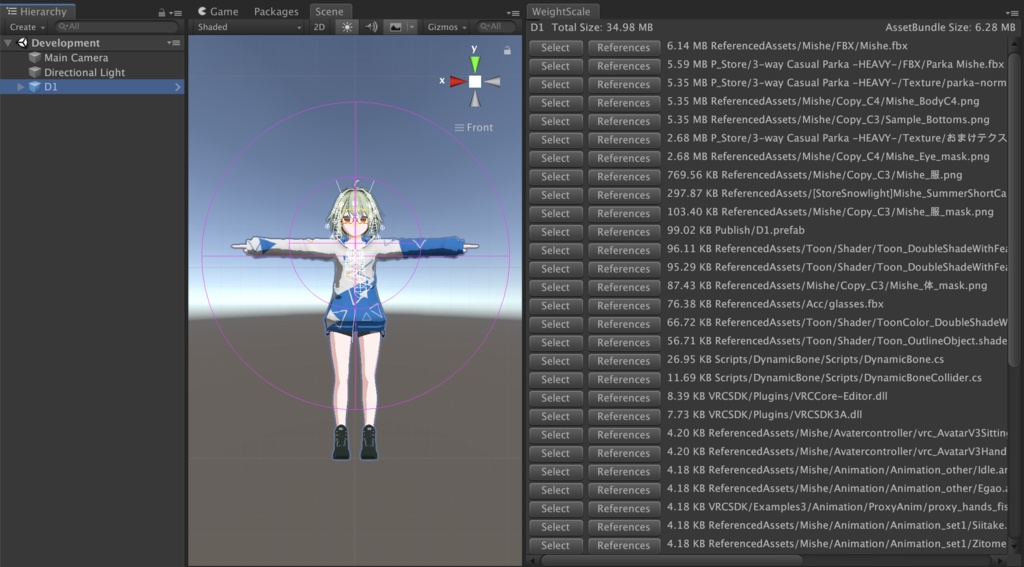The image size is (1024, 567).
Task: Click References for Mishe_BodyC4.png row
Action: [x=624, y=103]
